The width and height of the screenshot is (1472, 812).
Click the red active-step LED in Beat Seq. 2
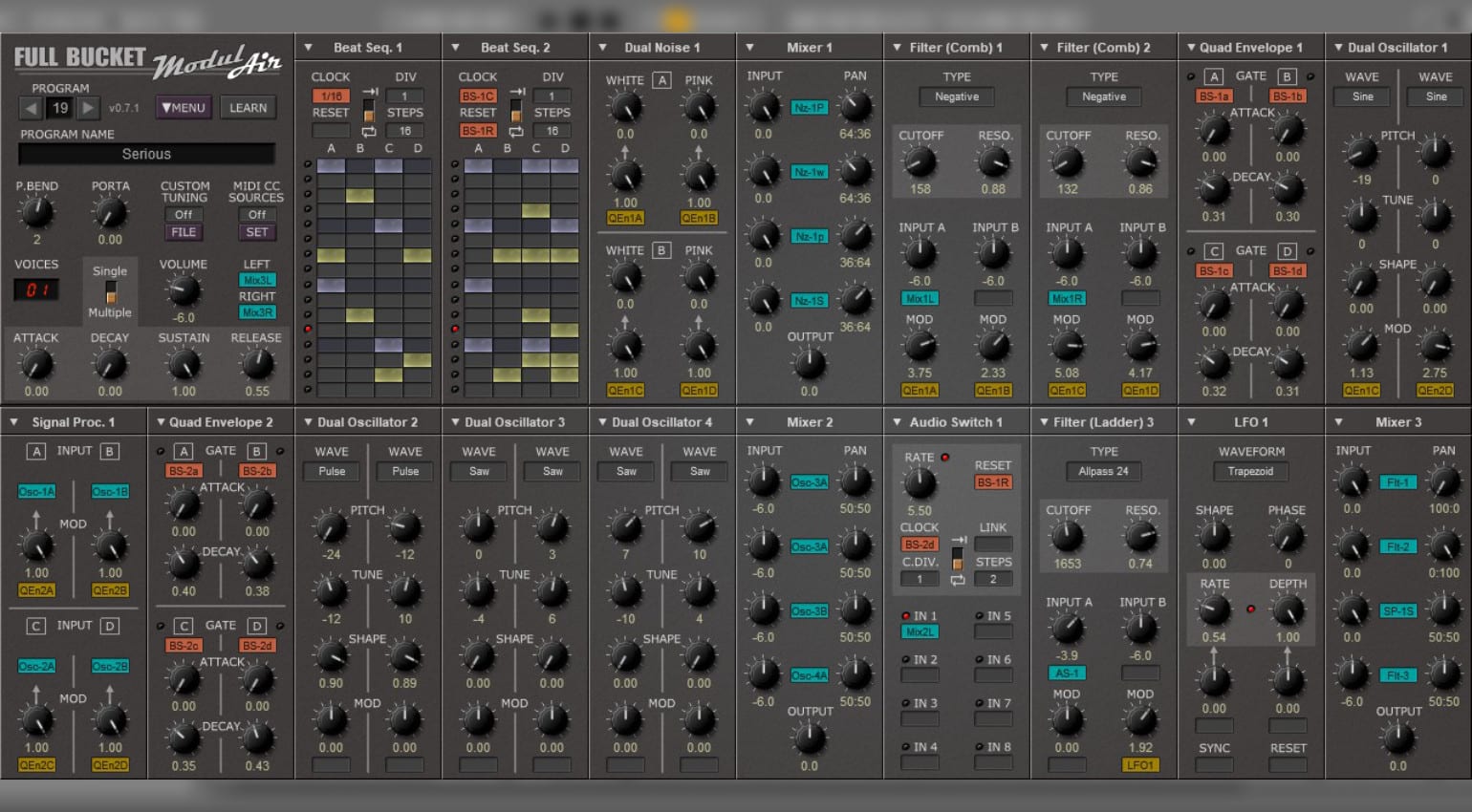click(455, 329)
